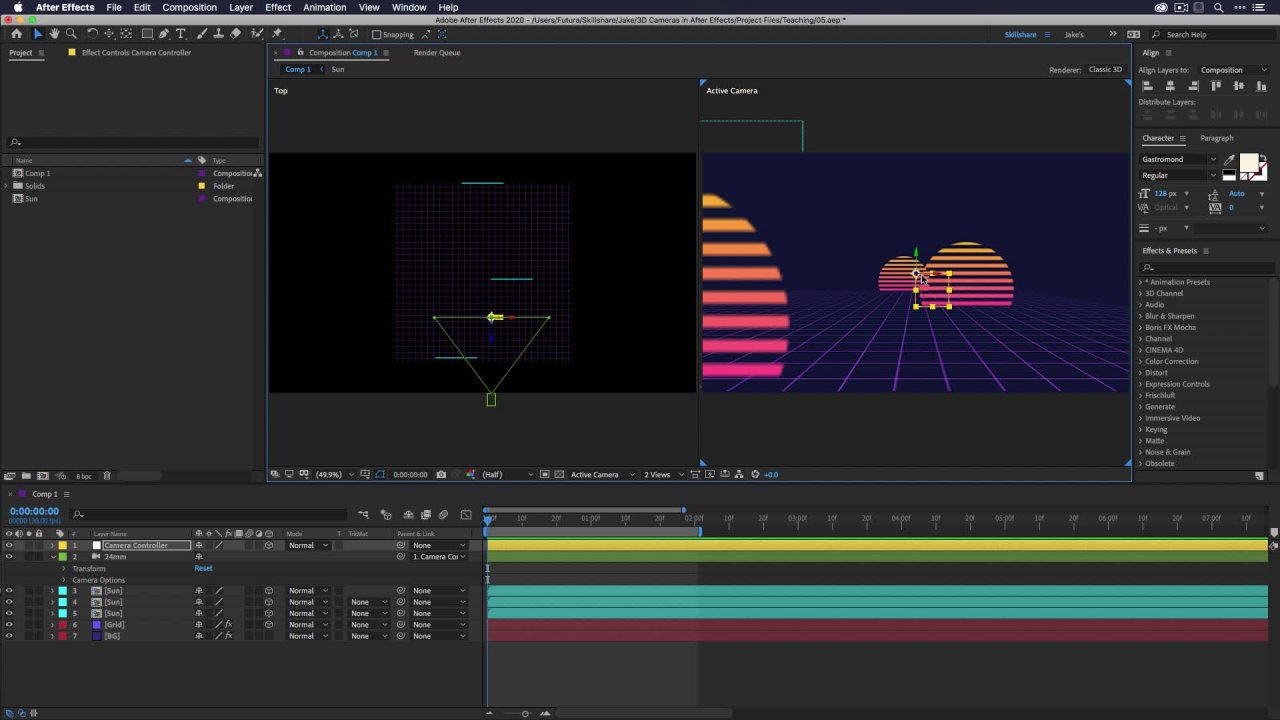Activate the Rotation tool

point(92,33)
